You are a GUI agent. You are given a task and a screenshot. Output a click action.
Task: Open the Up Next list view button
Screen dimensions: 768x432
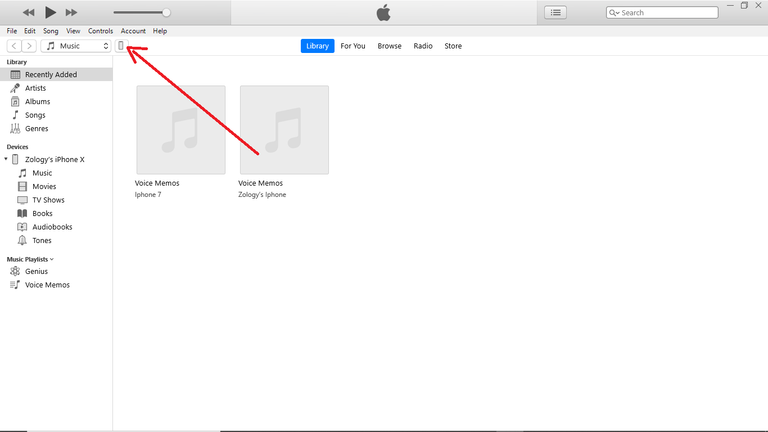click(x=555, y=12)
